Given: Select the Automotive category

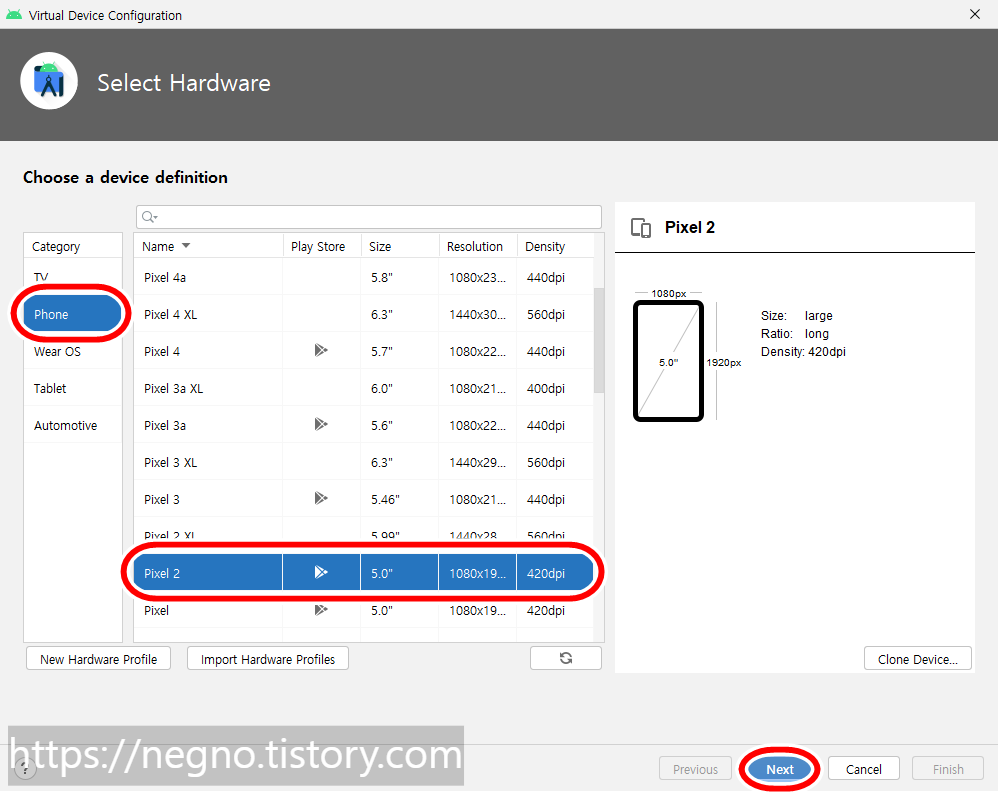Looking at the screenshot, I should pos(73,425).
